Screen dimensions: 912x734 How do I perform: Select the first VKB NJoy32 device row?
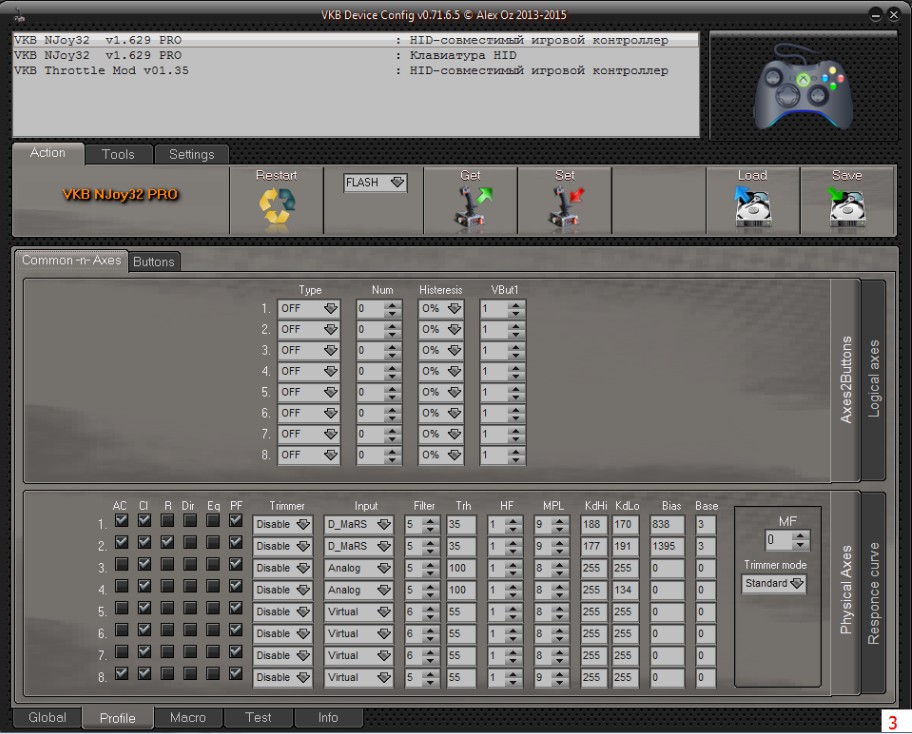click(x=355, y=40)
